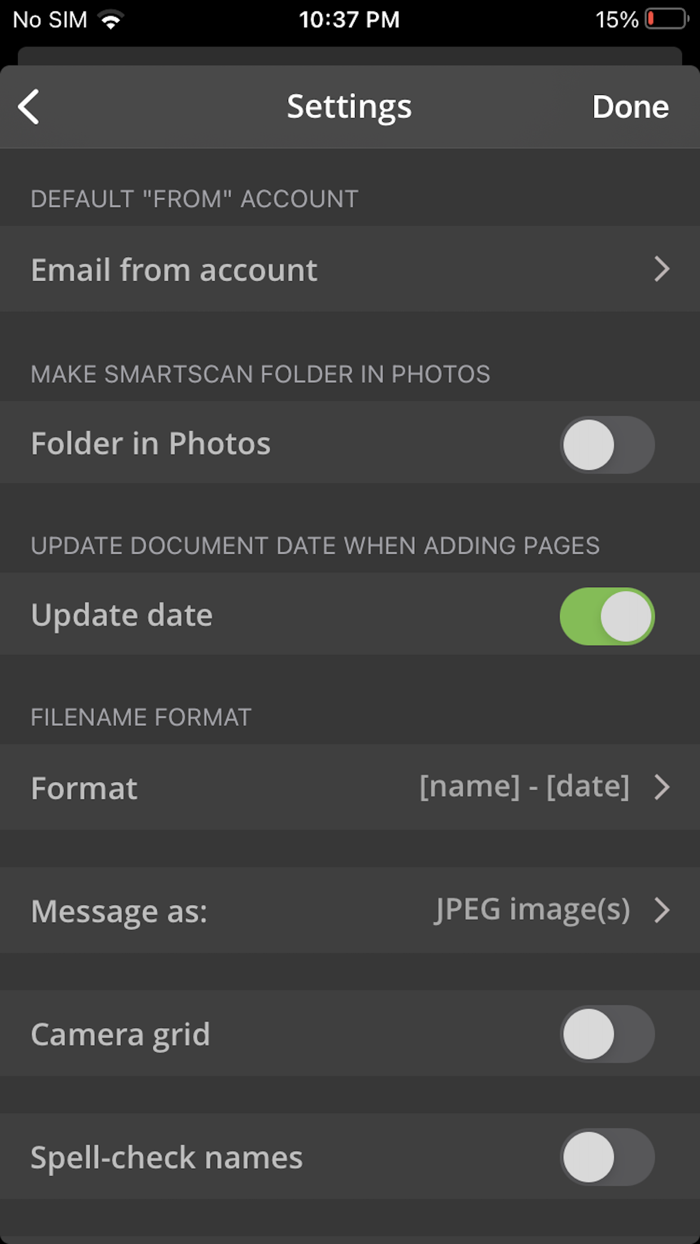Enable the Folder in Photos toggle
This screenshot has height=1244, width=700.
point(607,443)
